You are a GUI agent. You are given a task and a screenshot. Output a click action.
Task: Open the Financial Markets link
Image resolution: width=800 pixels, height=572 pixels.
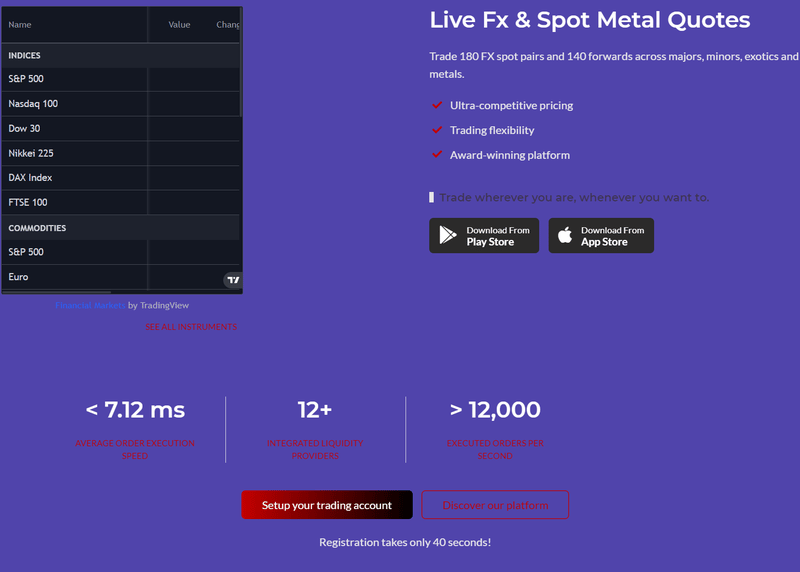[90, 305]
